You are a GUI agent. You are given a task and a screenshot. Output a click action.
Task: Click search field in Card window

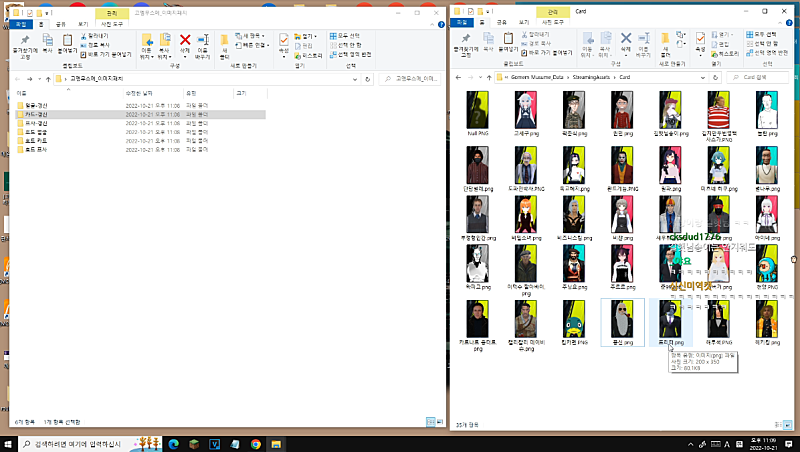(758, 78)
